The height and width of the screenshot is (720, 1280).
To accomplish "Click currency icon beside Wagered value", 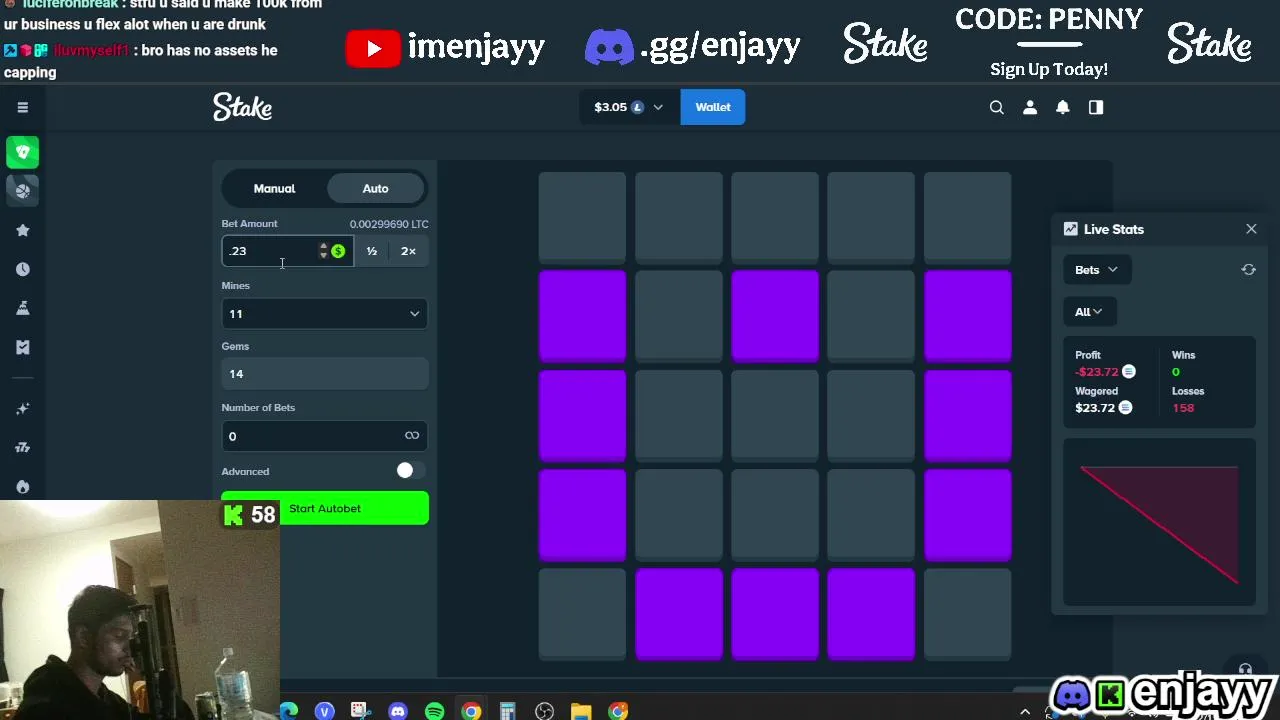I will coord(1125,407).
